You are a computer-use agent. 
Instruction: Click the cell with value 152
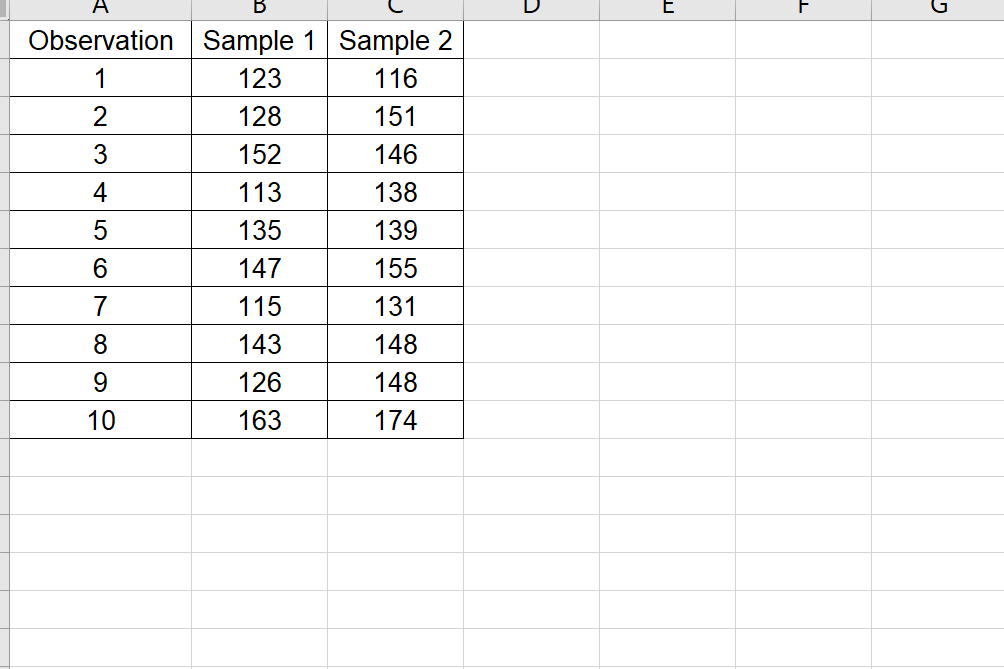[x=258, y=154]
